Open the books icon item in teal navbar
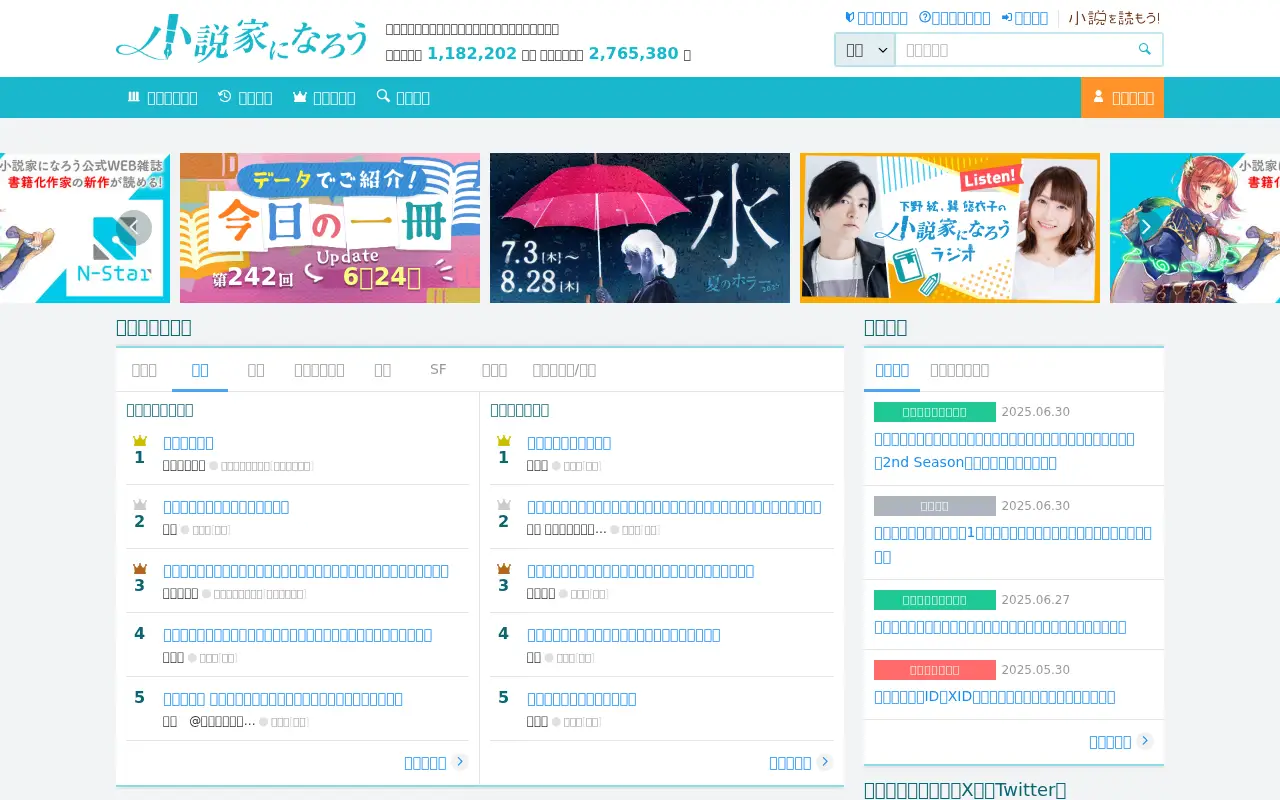The width and height of the screenshot is (1280, 800). tap(162, 97)
